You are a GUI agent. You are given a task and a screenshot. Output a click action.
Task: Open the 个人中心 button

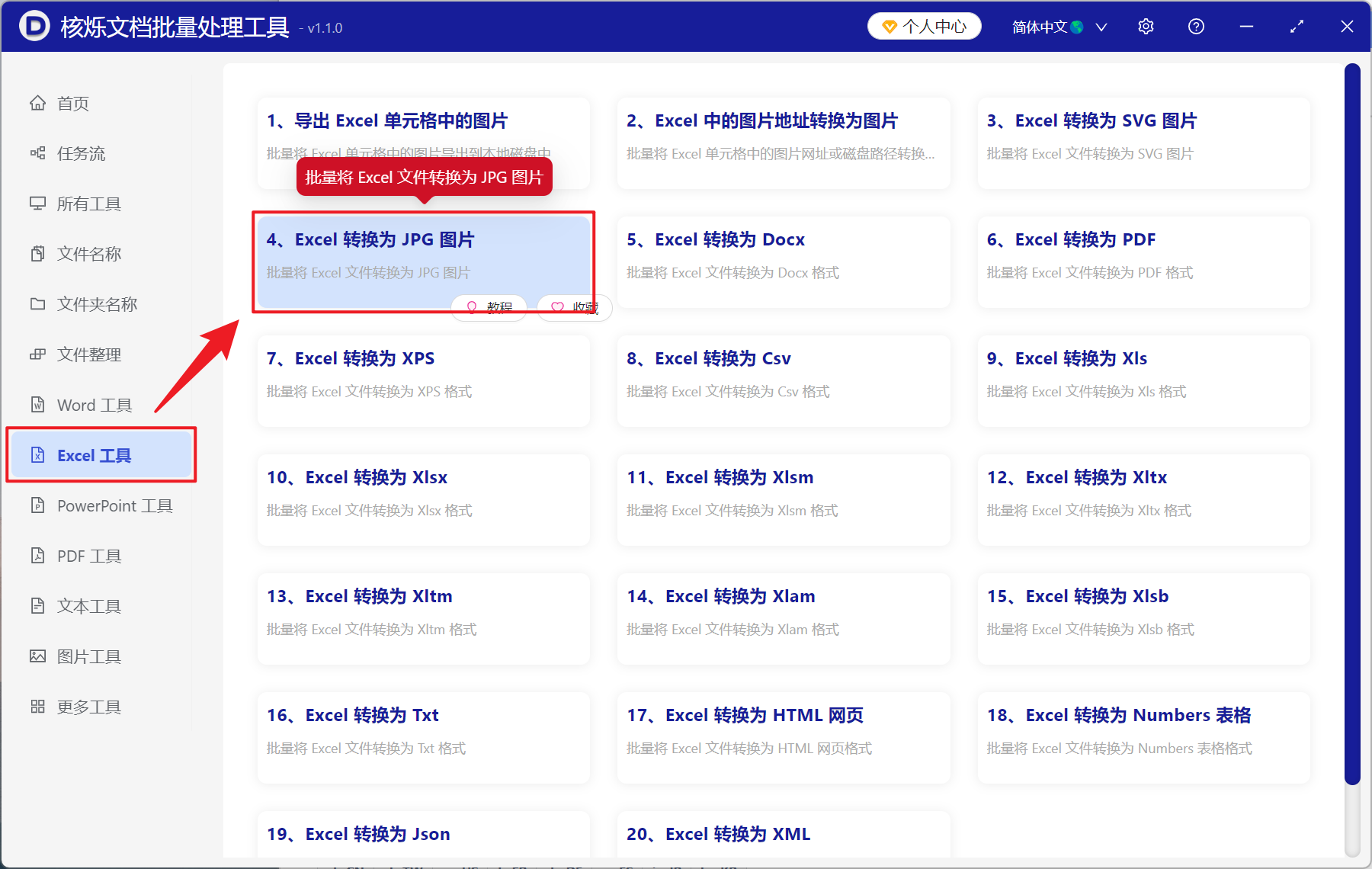coord(924,27)
